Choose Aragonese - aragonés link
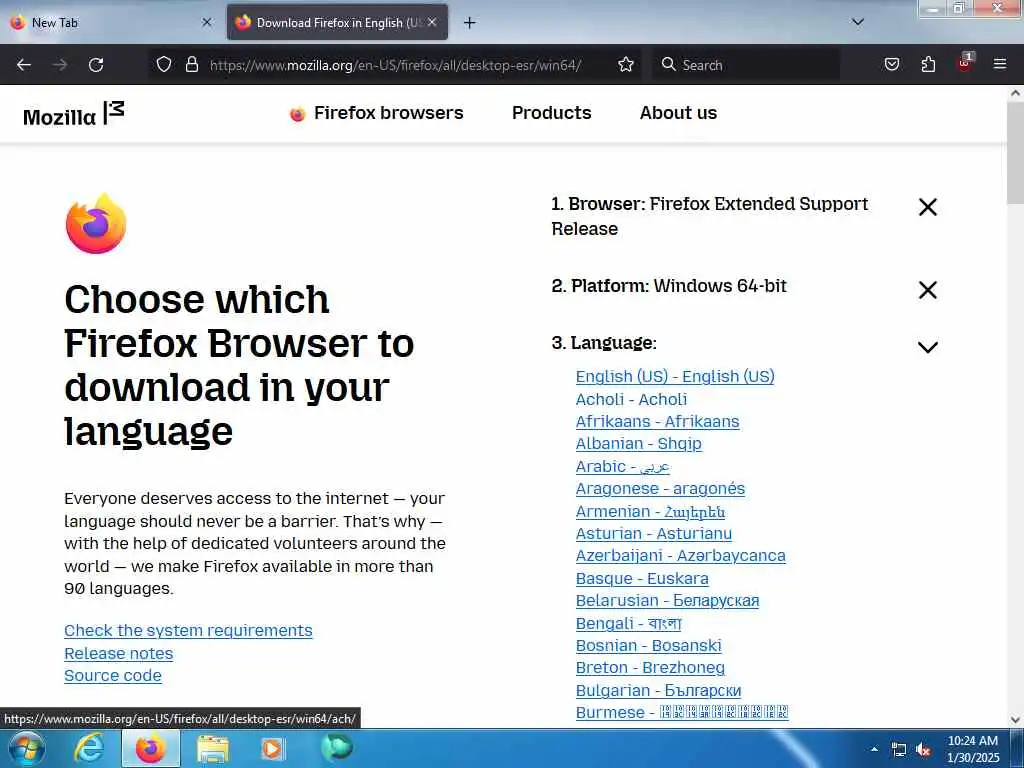 click(x=660, y=488)
